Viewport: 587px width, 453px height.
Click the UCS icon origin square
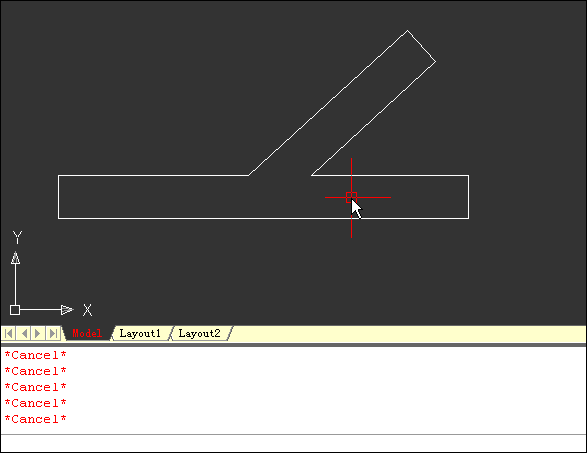15,310
